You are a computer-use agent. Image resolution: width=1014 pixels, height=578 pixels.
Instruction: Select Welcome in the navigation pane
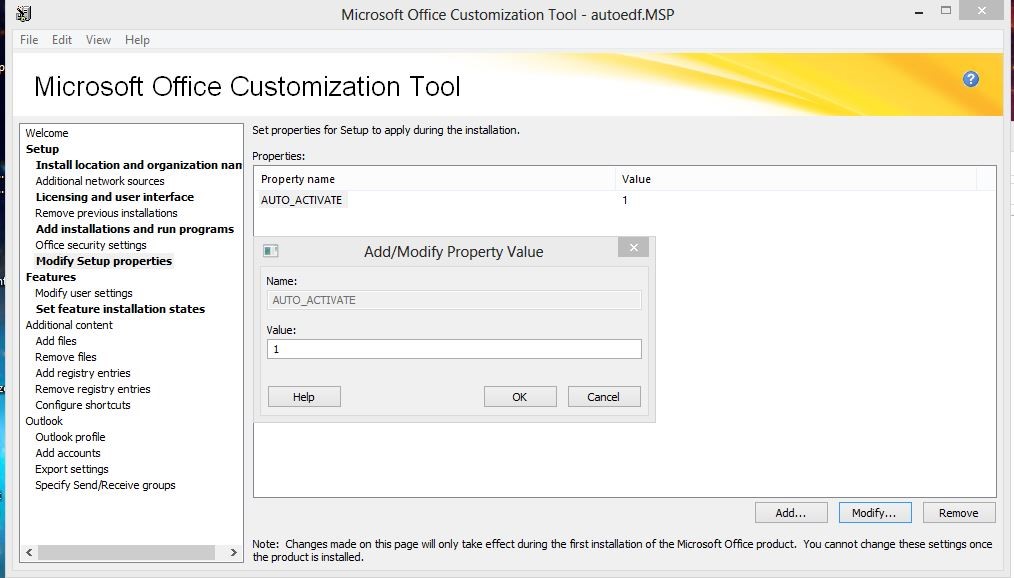tap(47, 133)
